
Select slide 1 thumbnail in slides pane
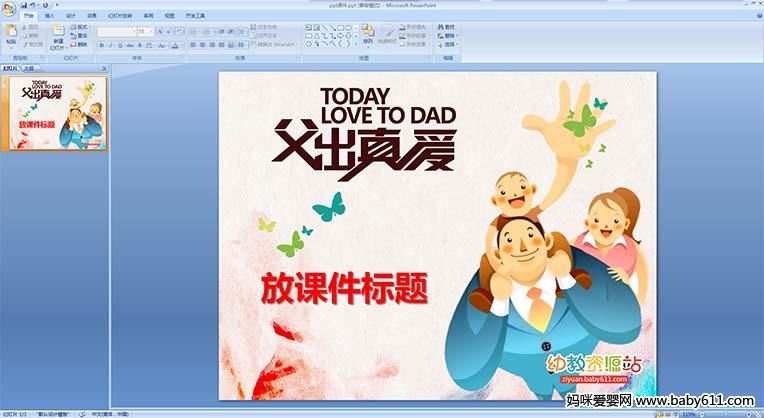click(59, 113)
